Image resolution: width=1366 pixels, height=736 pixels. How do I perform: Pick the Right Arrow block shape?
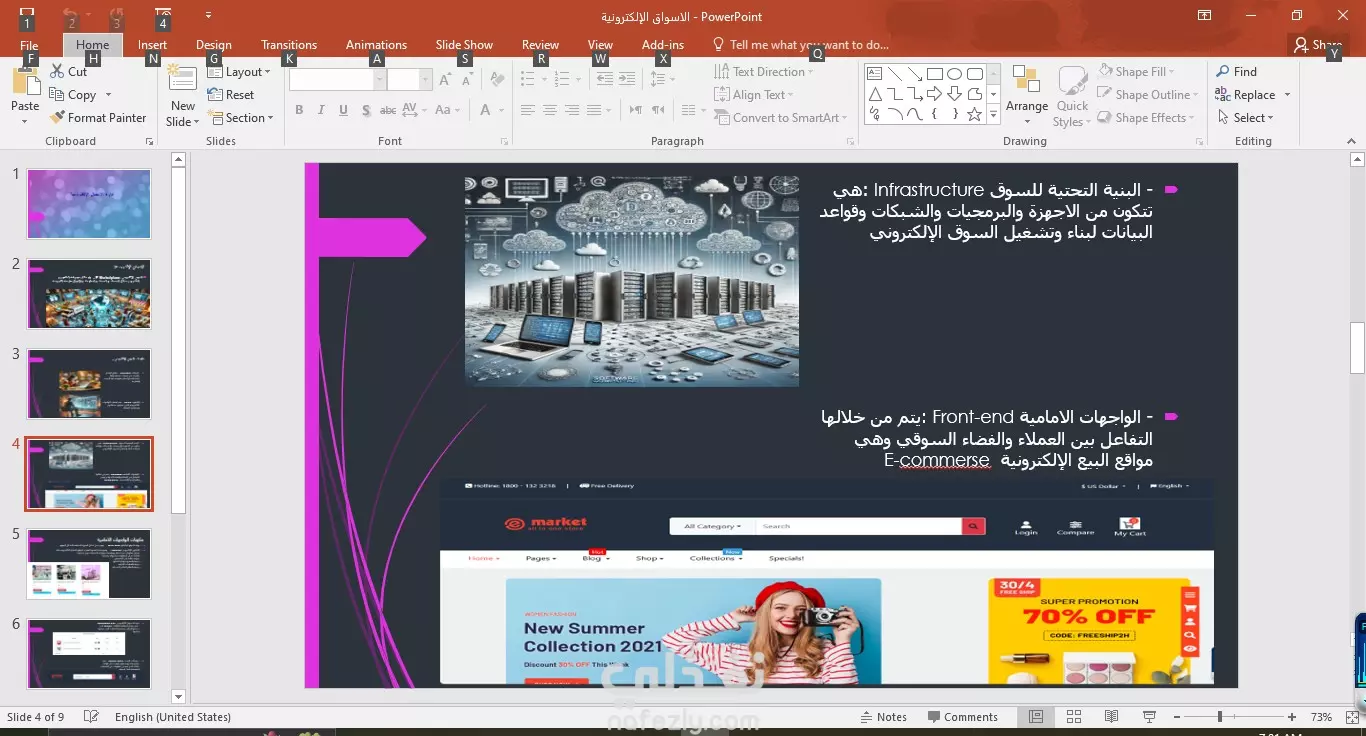coord(934,94)
